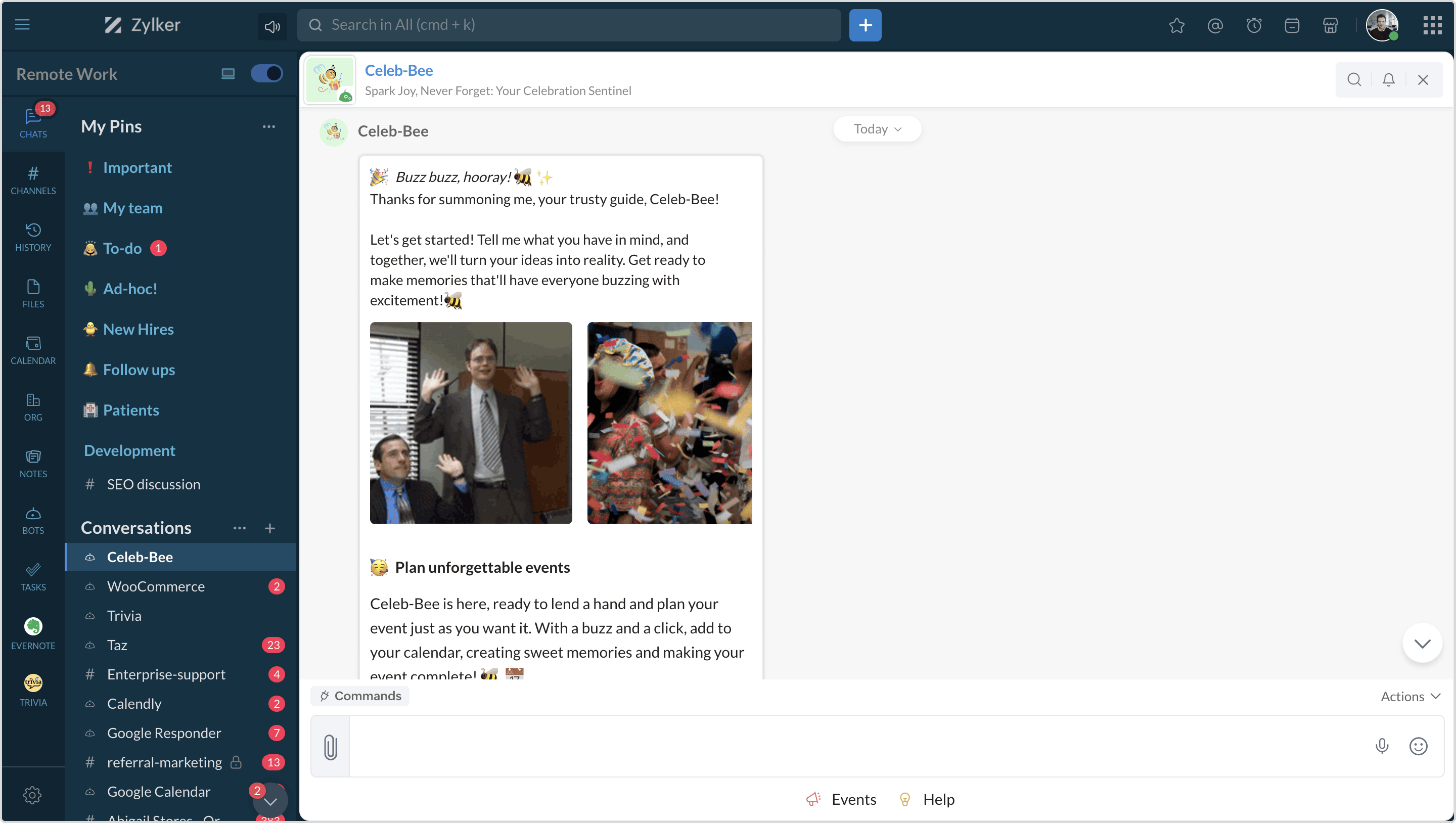1456x823 pixels.
Task: Open Org in sidebar
Action: coord(33,406)
